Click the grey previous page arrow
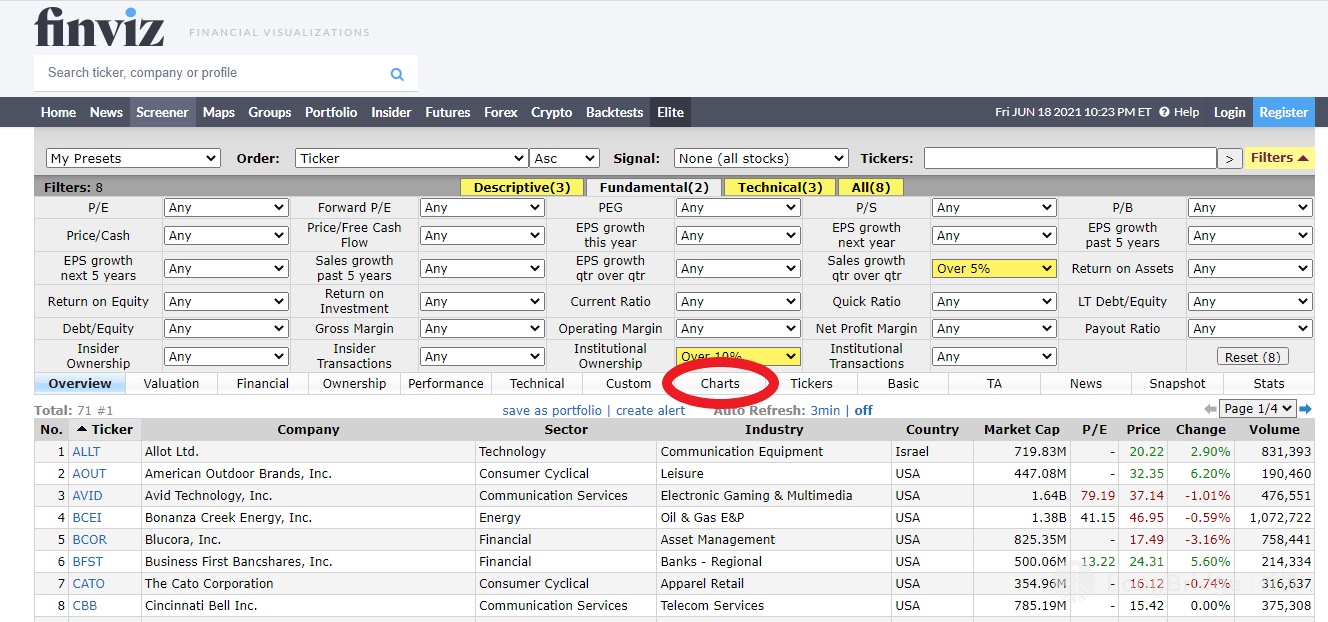 (x=1210, y=409)
